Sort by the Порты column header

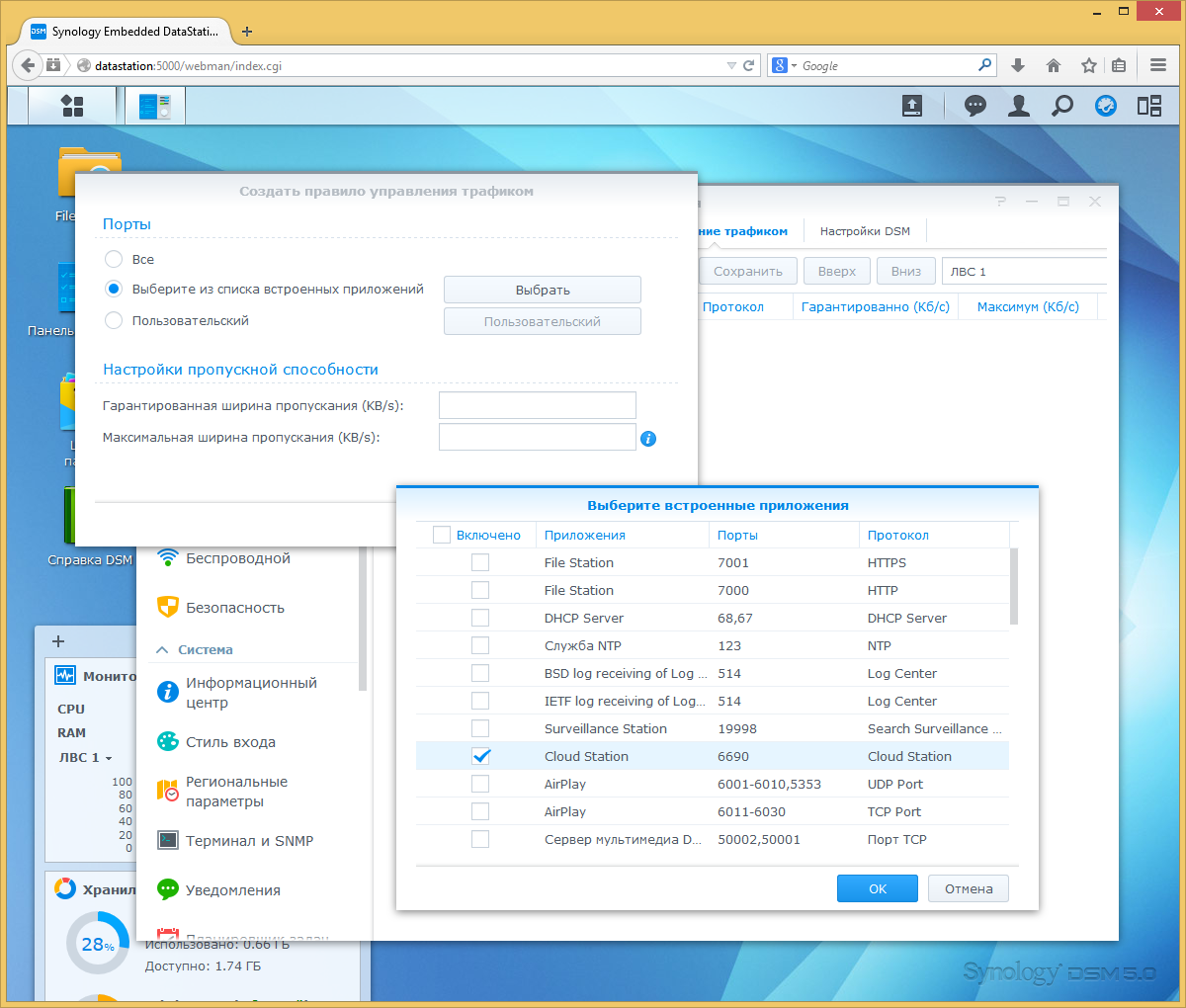click(x=785, y=535)
